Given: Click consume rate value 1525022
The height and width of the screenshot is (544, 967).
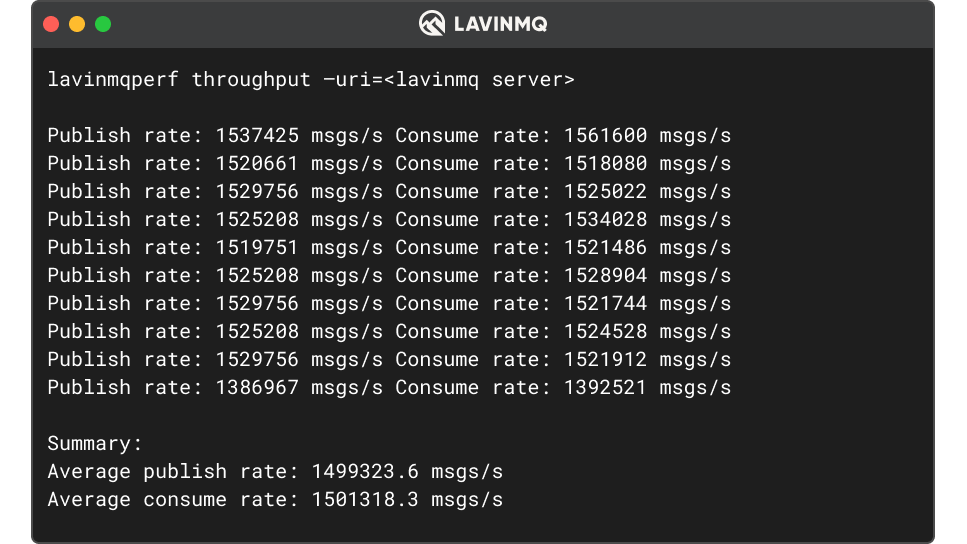Looking at the screenshot, I should [605, 191].
